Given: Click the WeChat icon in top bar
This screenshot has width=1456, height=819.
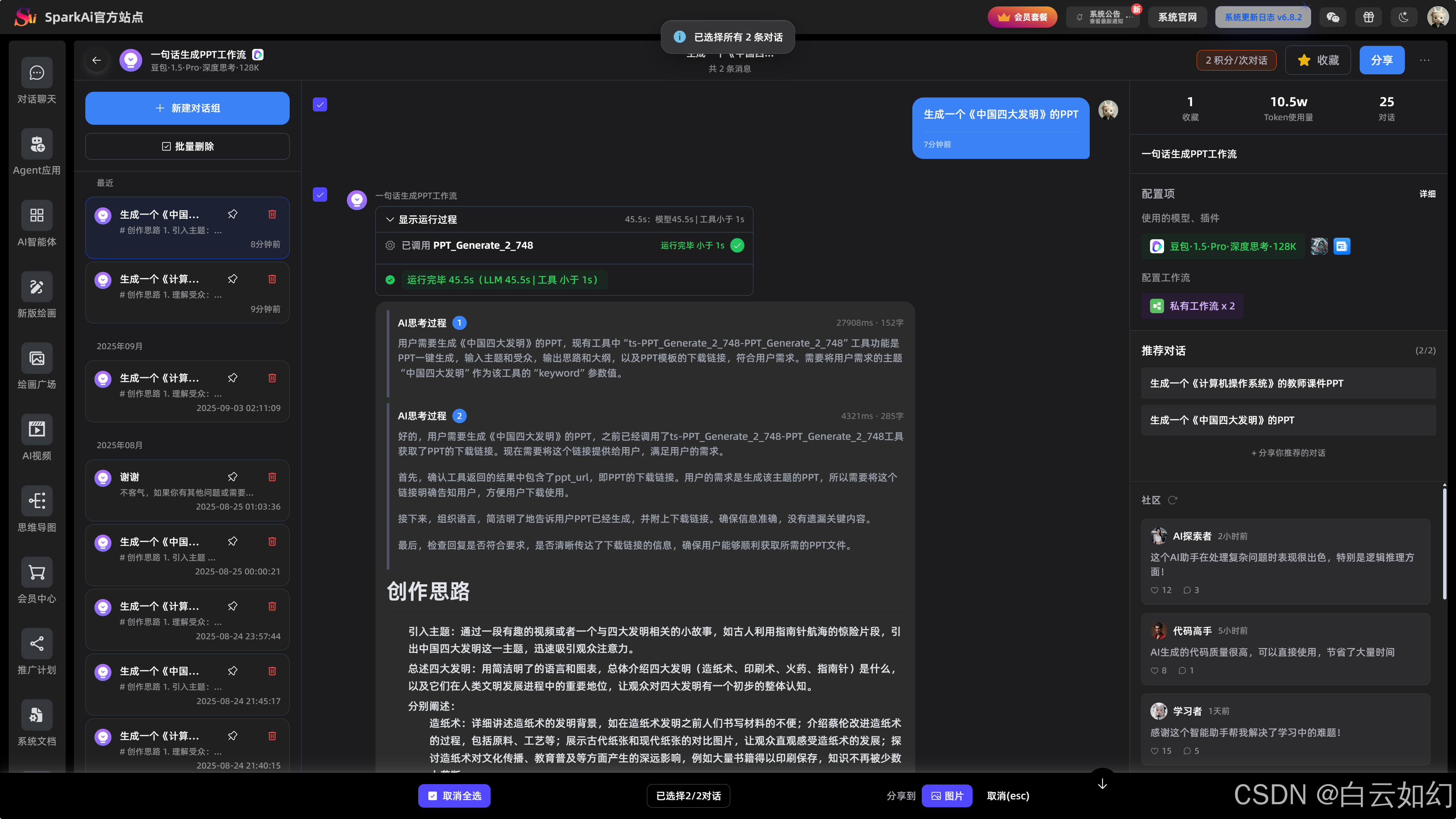Looking at the screenshot, I should pyautogui.click(x=1333, y=17).
